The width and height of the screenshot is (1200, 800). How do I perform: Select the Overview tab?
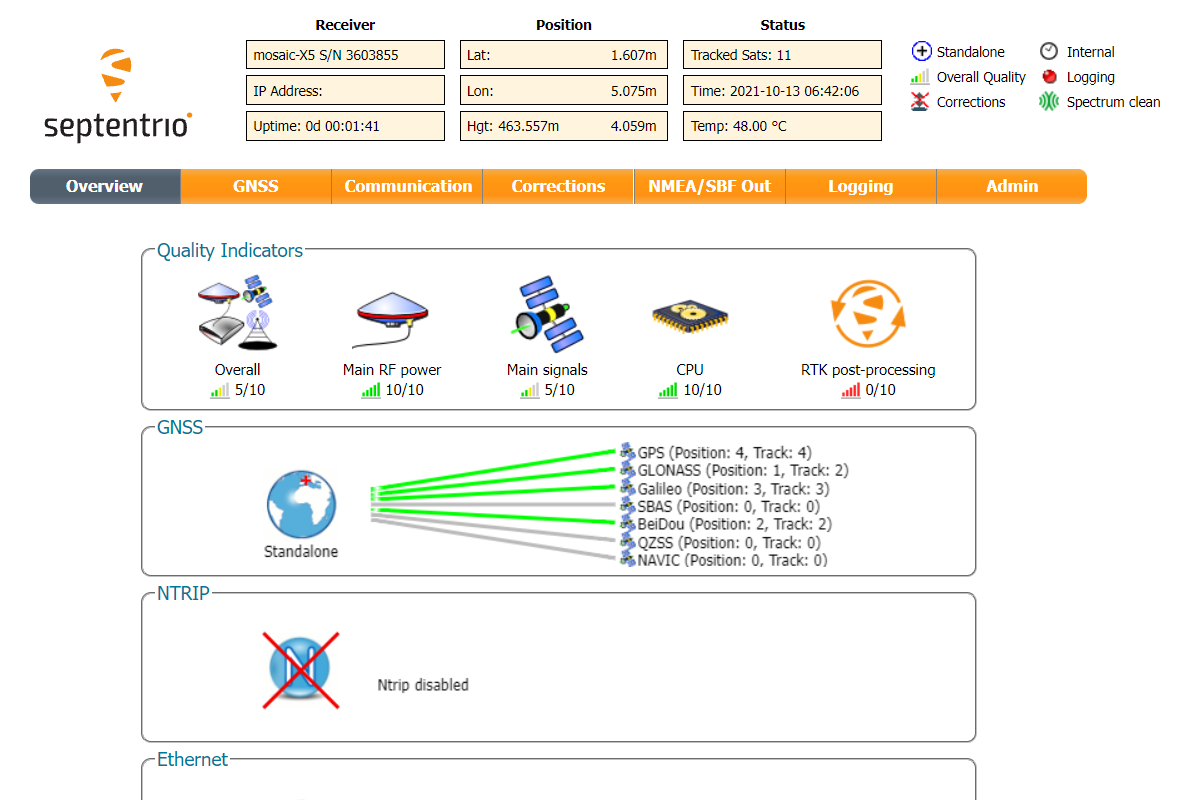click(105, 186)
